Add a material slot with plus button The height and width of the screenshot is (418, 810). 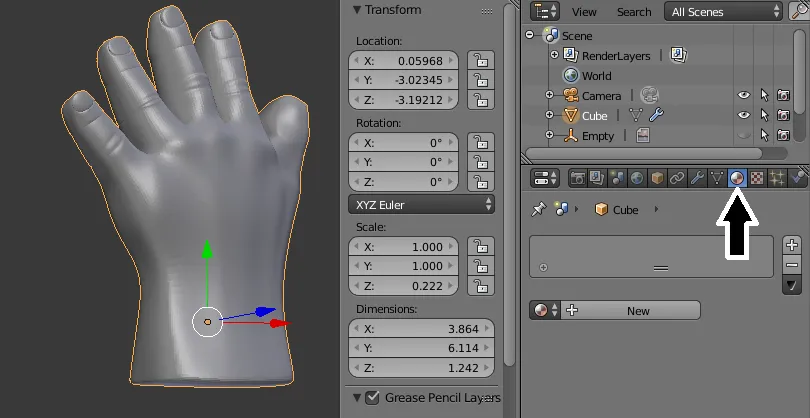(792, 245)
